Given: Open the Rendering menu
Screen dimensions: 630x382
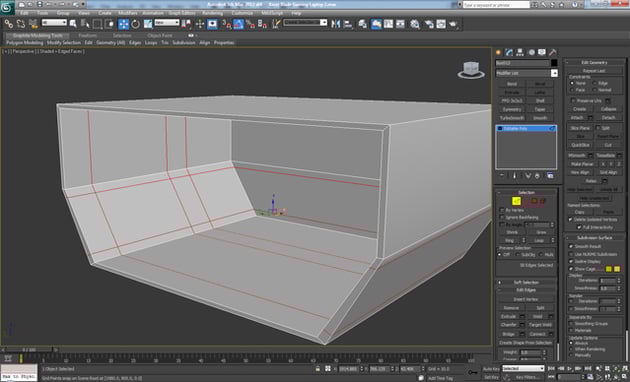Looking at the screenshot, I should (x=213, y=13).
